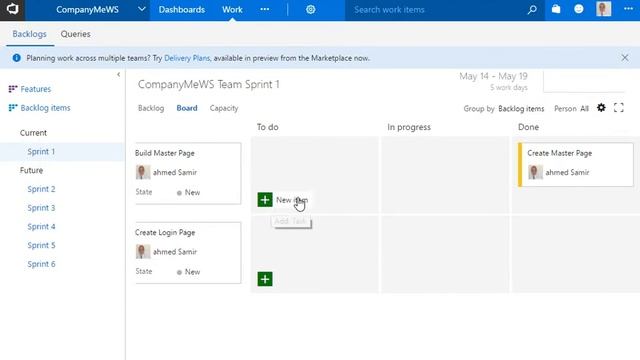Viewport: 640px width, 360px height.
Task: Click the Current sprints heading
Action: tap(33, 133)
